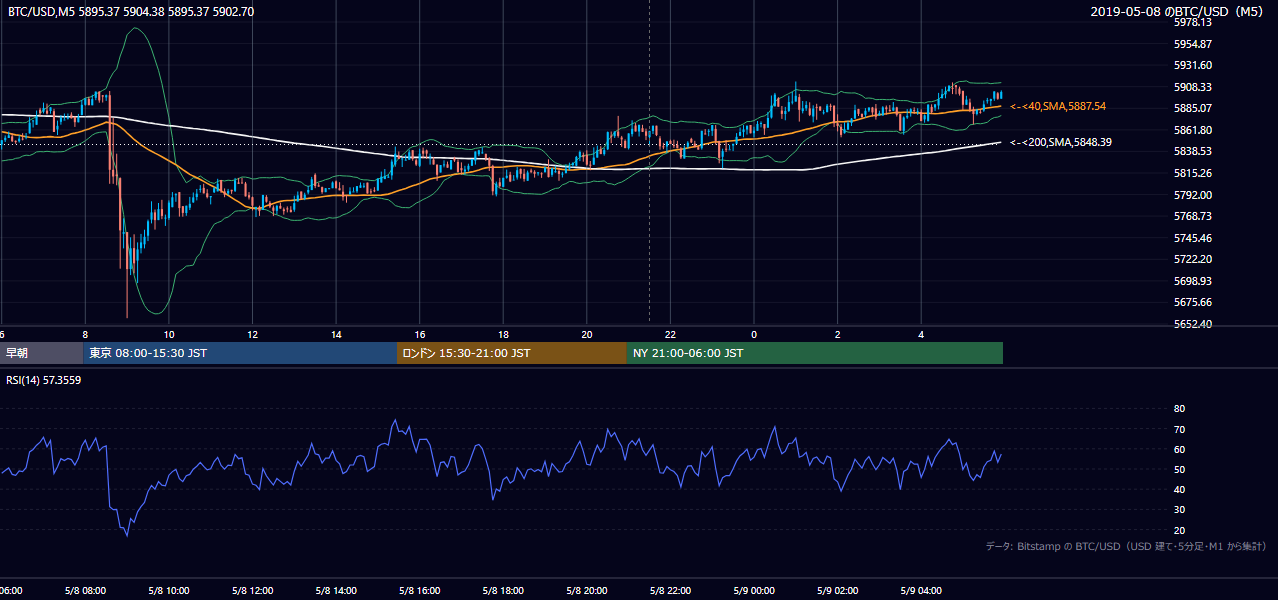
Task: Click the RSI(14) 57.3559 indicator label
Action: pyautogui.click(x=44, y=379)
